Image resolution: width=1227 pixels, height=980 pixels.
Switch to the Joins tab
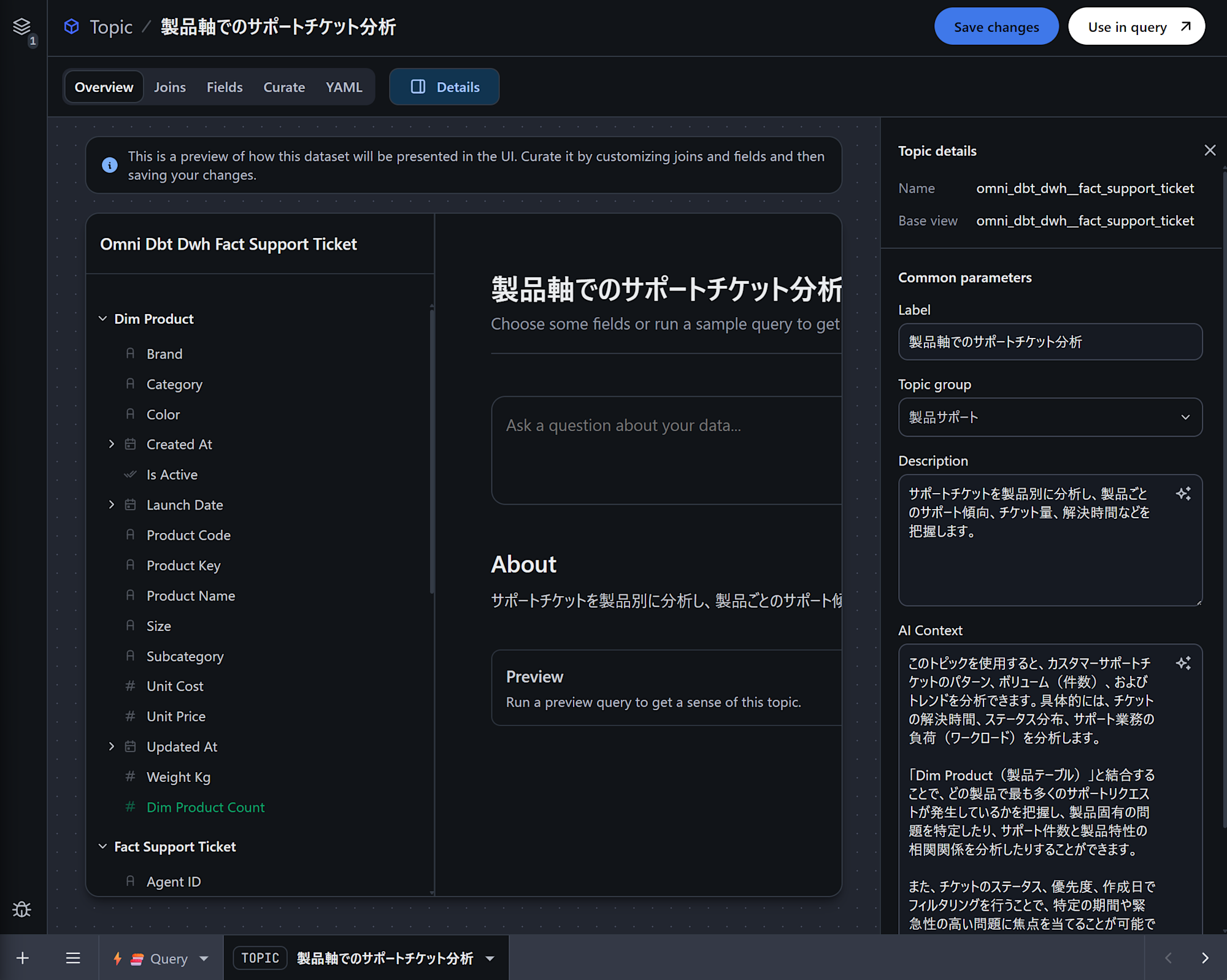pyautogui.click(x=169, y=87)
